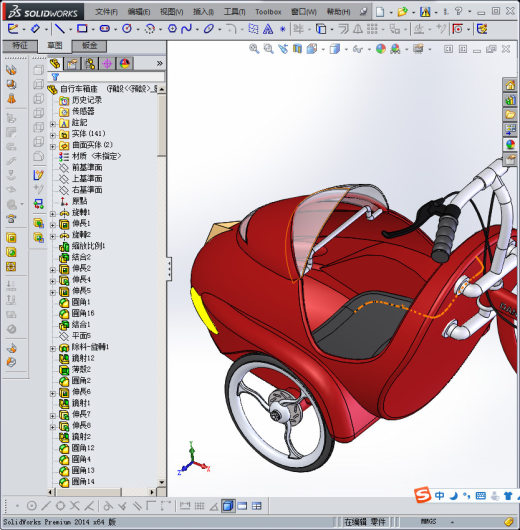
Task: Open the 工具(T) menu
Action: coord(234,12)
